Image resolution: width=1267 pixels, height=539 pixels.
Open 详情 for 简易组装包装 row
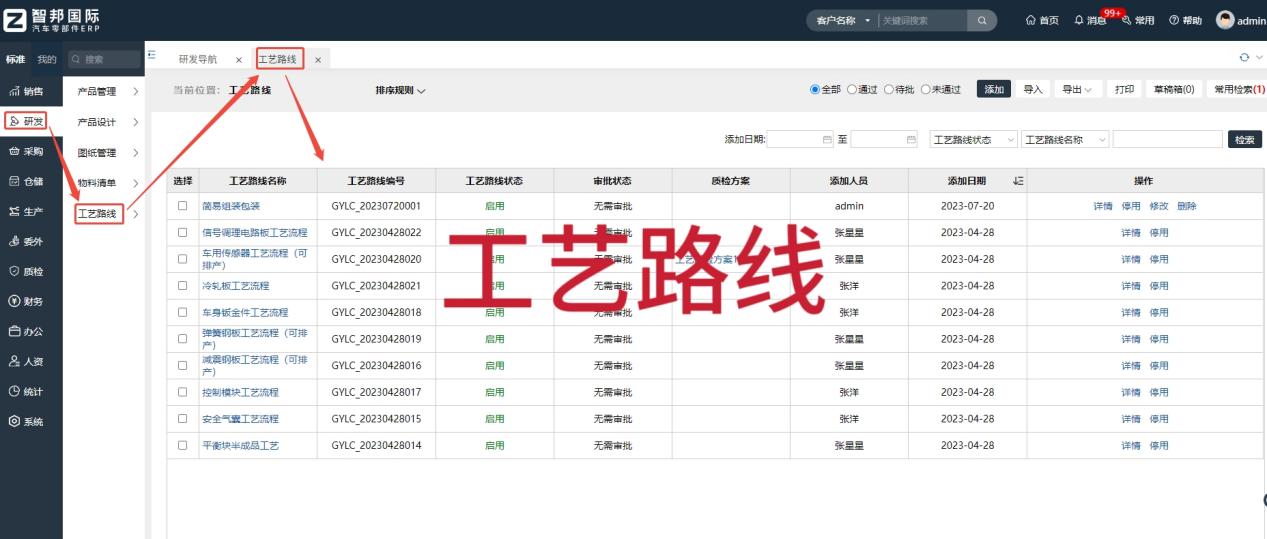pos(1103,206)
